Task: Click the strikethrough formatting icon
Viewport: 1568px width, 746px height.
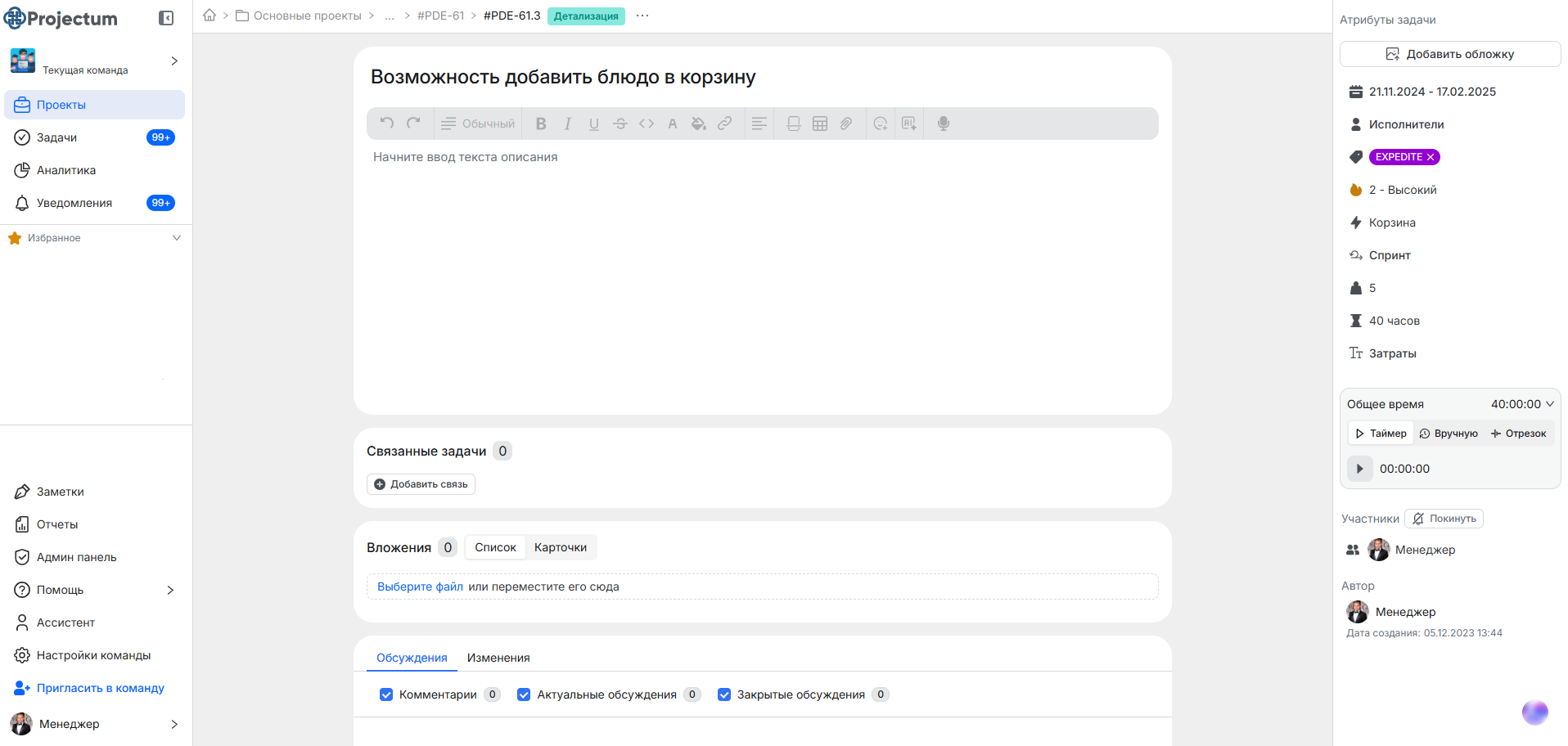Action: tap(620, 123)
